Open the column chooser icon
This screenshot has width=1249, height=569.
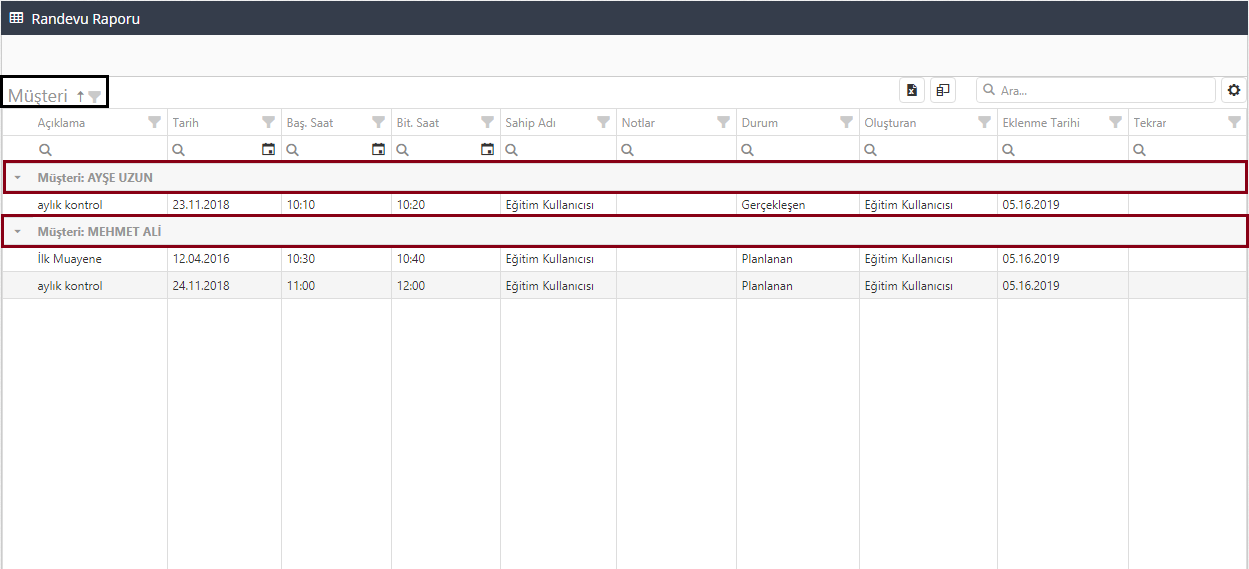coord(942,90)
